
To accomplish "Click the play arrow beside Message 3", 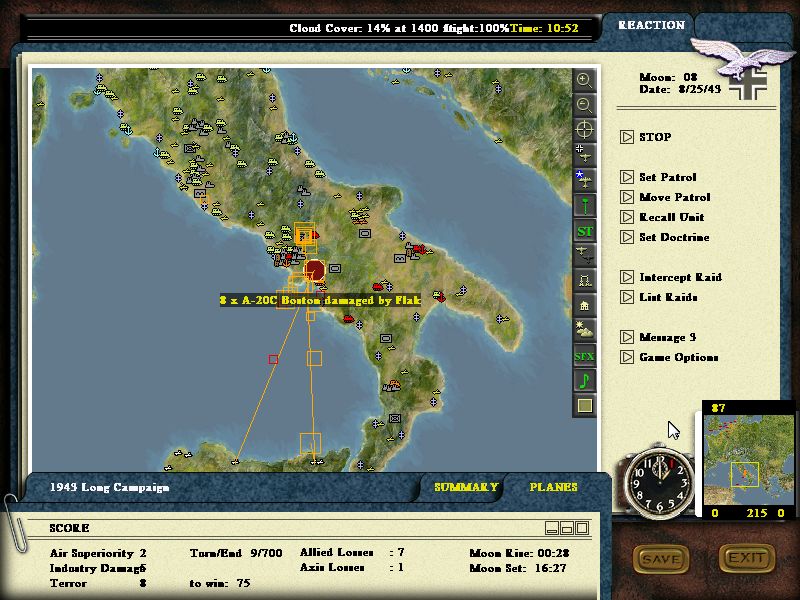I will click(x=627, y=337).
